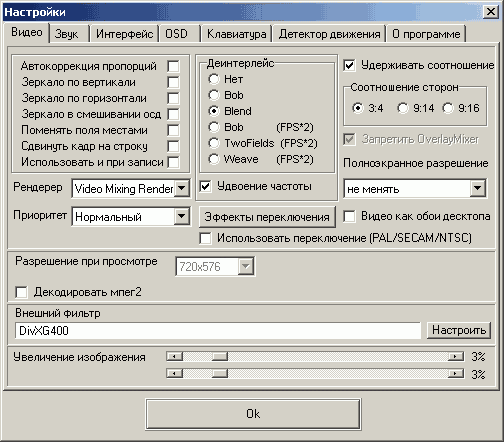
Task: Switch to the Звук tab
Action: (x=69, y=34)
